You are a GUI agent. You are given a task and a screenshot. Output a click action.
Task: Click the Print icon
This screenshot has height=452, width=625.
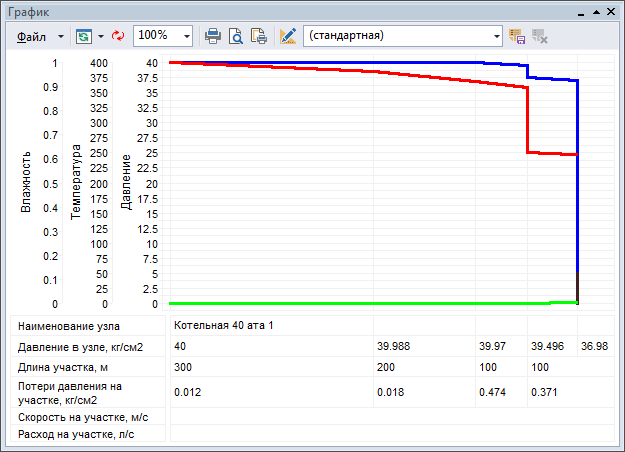click(x=213, y=35)
